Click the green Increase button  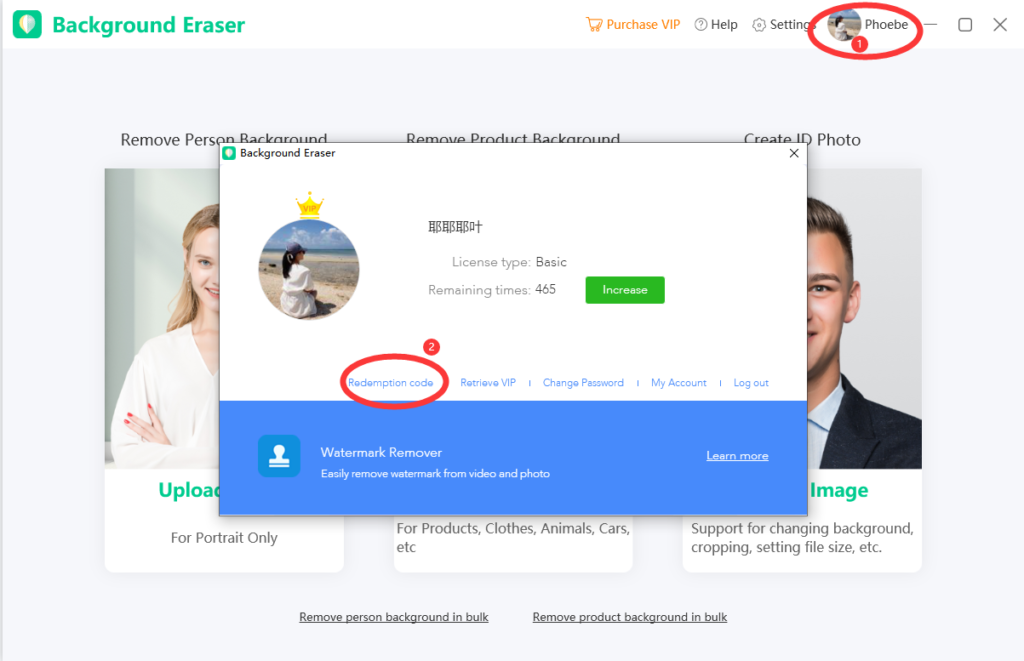tap(624, 290)
